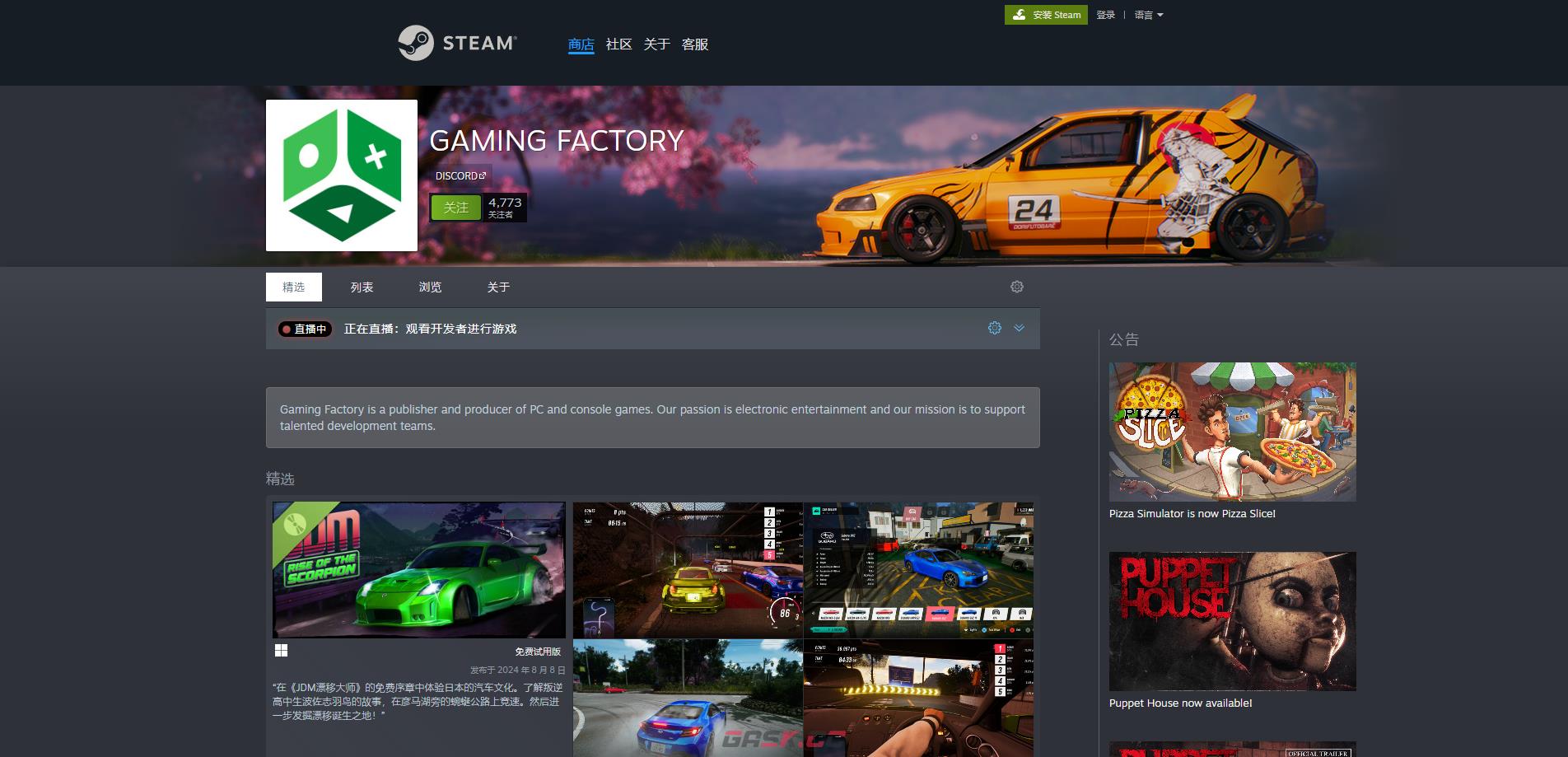This screenshot has height=757, width=1568.
Task: Open the 语言 language dropdown
Action: pos(1149,15)
